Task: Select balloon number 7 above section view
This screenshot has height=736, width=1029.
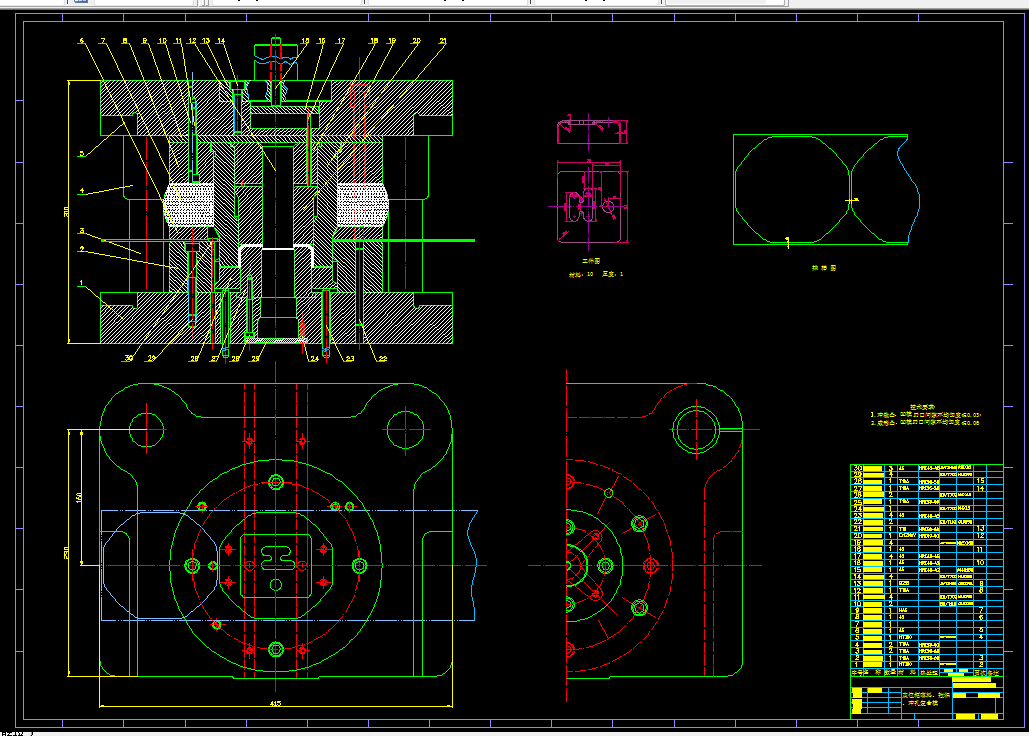Action: [103, 41]
